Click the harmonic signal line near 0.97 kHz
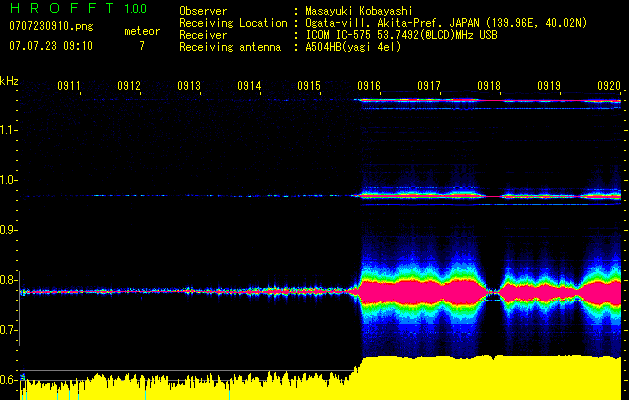629x400 pixels. (x=489, y=196)
